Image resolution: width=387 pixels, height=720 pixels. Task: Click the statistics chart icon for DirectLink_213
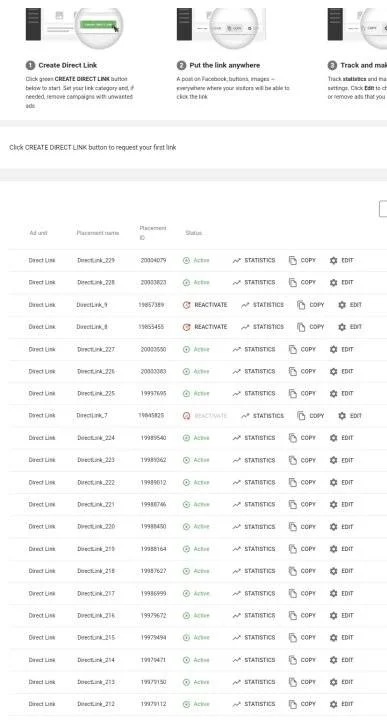pyautogui.click(x=236, y=682)
